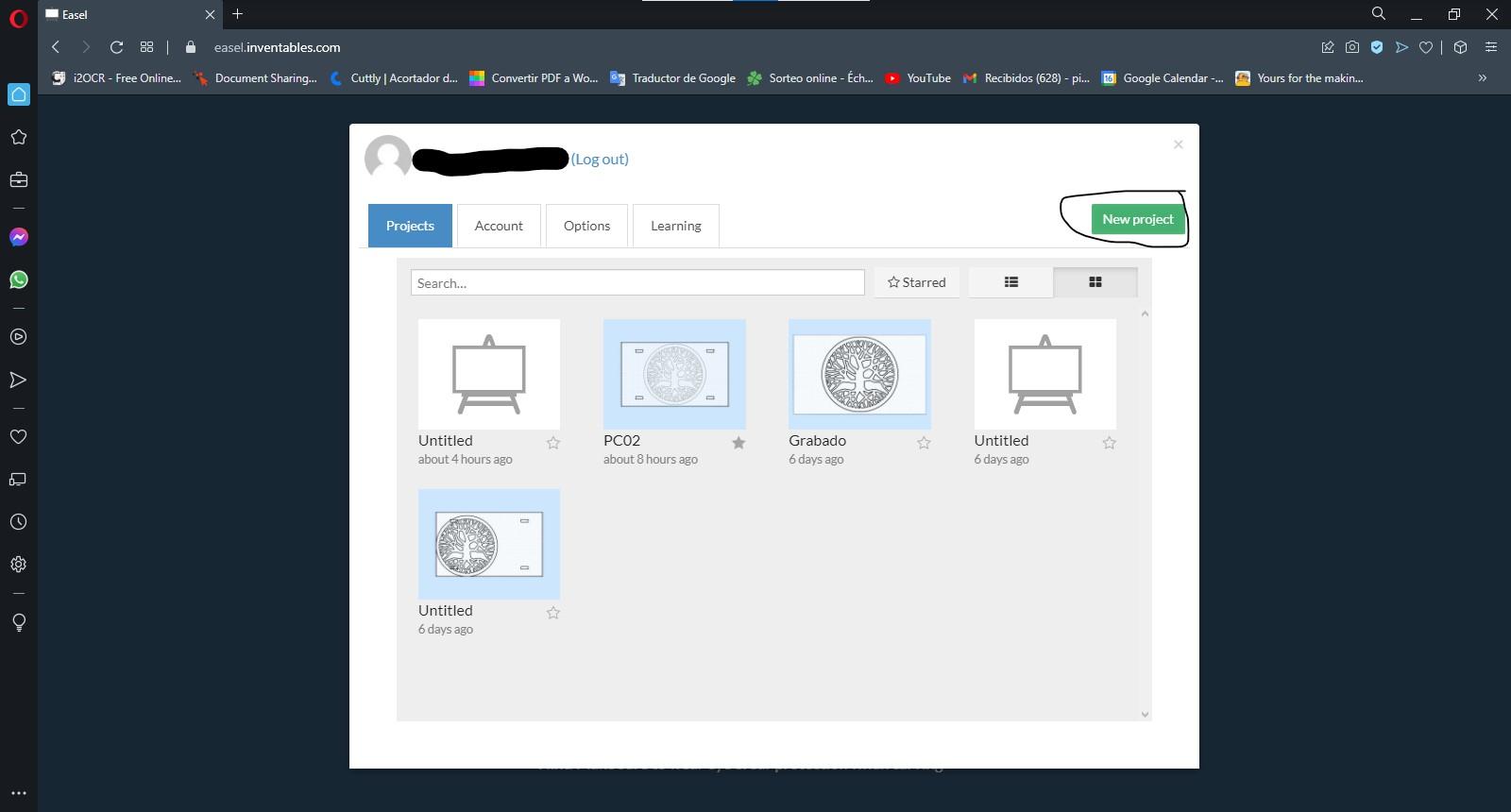
Task: Go back with the browser back arrow
Action: click(56, 47)
